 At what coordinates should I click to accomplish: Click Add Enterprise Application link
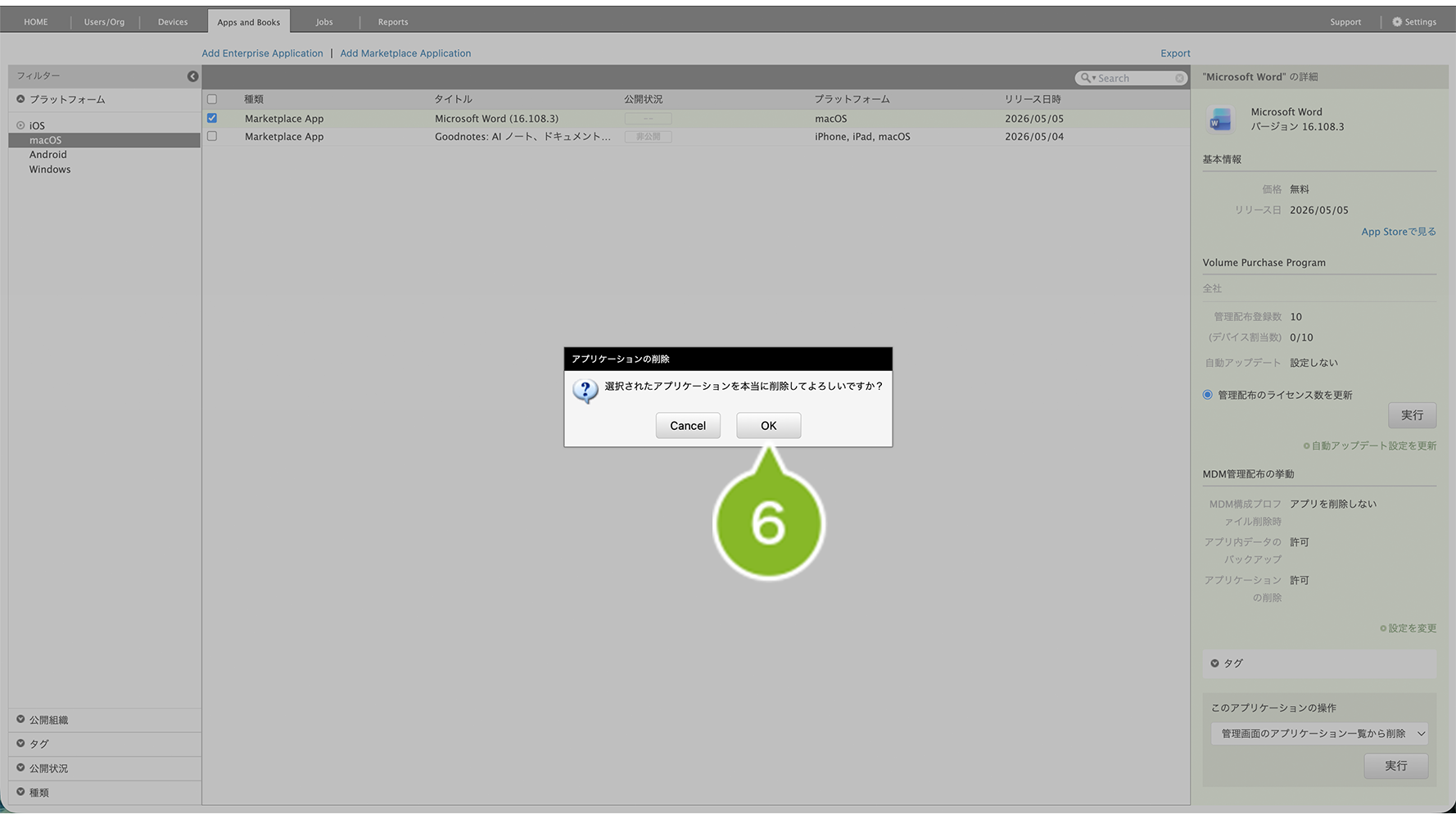[262, 53]
